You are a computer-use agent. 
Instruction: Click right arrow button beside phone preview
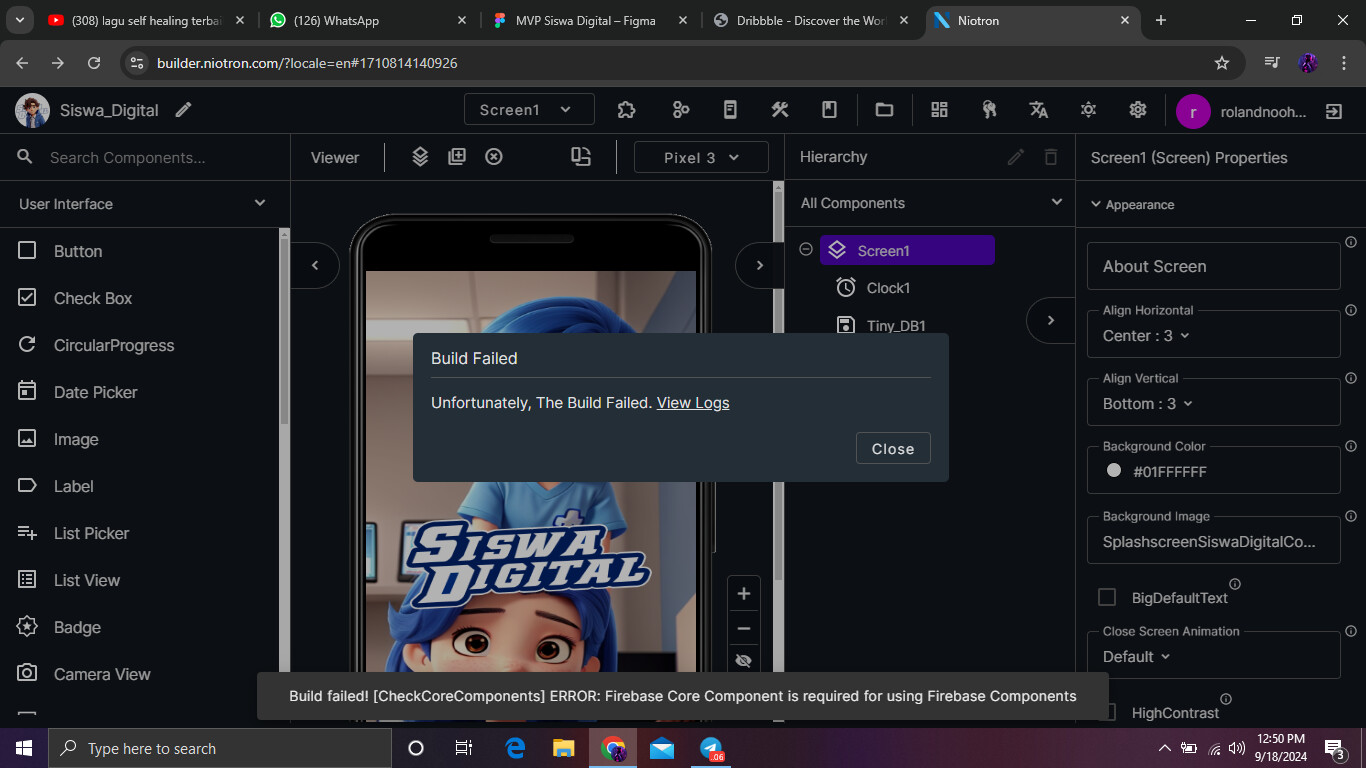(759, 265)
